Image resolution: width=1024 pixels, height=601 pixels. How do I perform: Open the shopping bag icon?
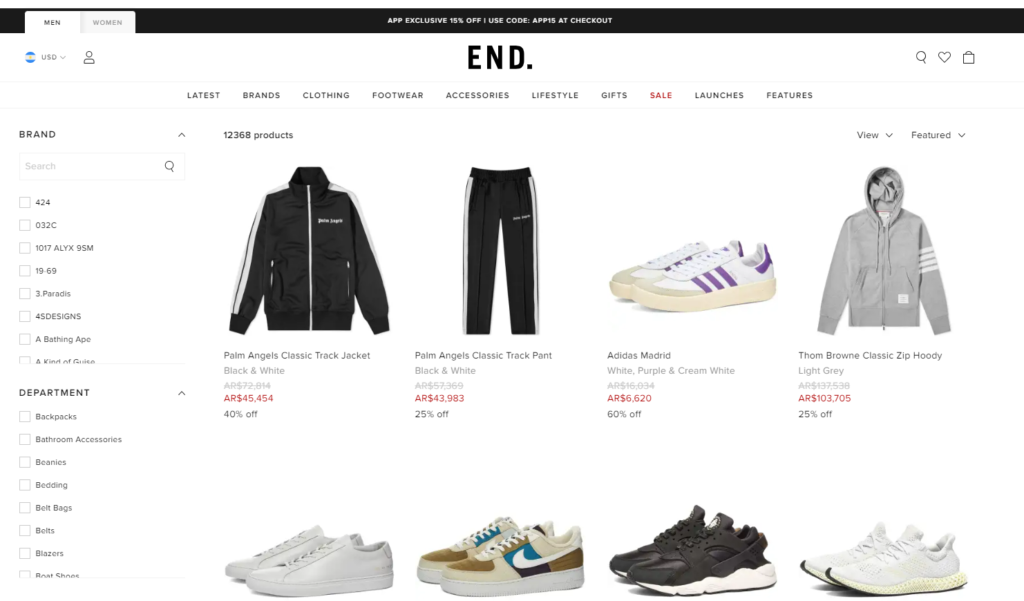click(968, 57)
